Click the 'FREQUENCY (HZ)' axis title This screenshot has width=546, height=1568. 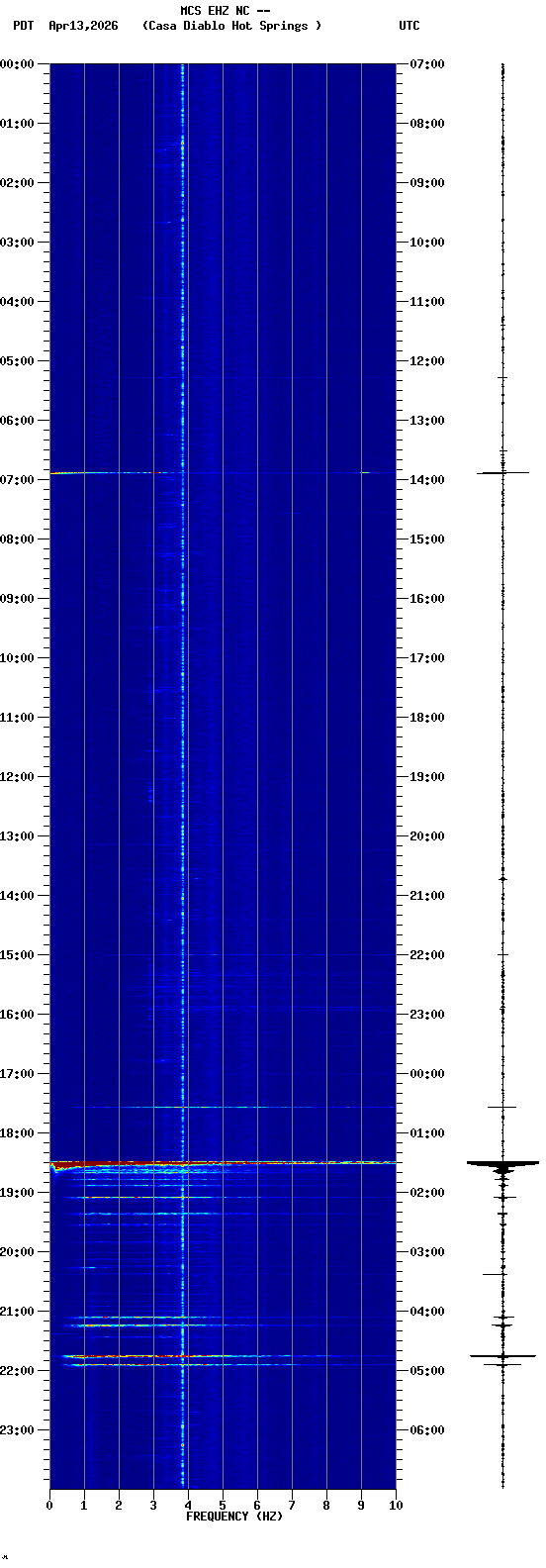[234, 1517]
